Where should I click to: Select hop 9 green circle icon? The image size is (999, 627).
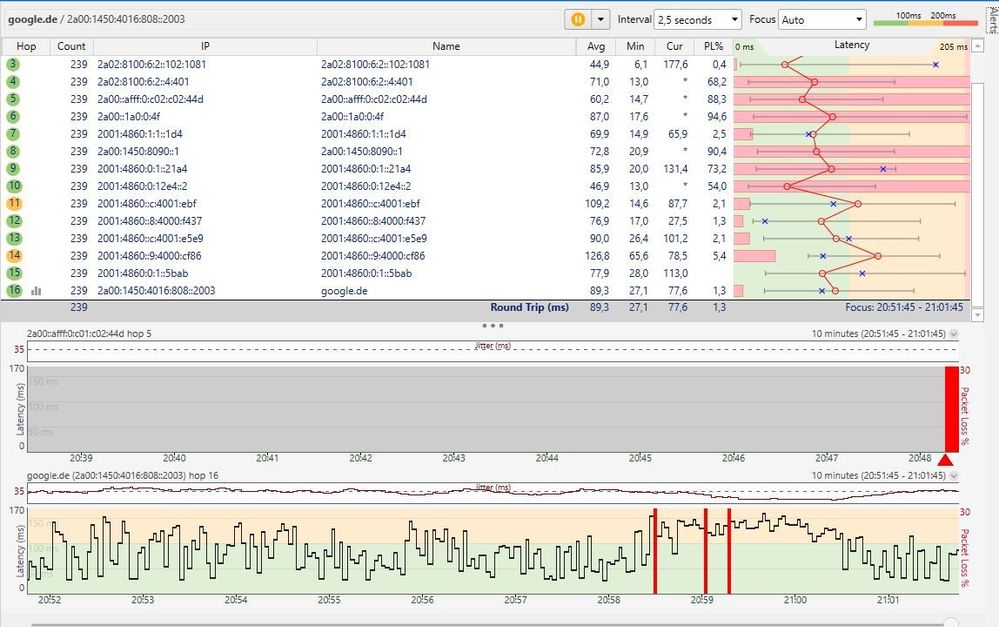click(13, 168)
